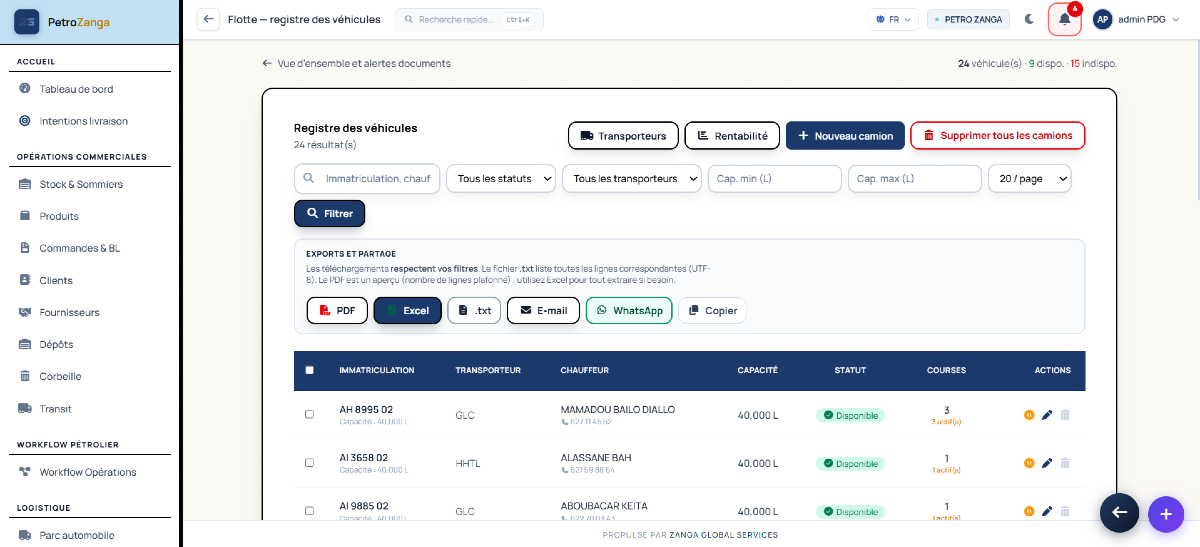The image size is (1200, 547).
Task: Open Vue d'ensemble et alertes documents link
Action: 356,63
